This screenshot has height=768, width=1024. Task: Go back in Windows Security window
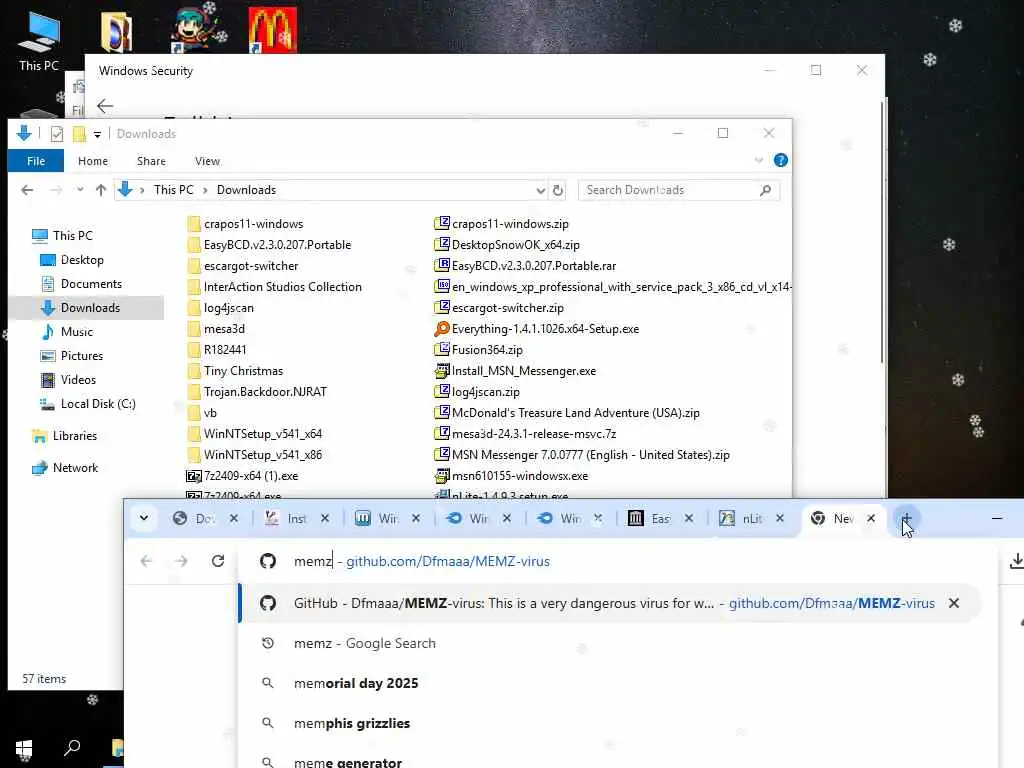click(104, 106)
